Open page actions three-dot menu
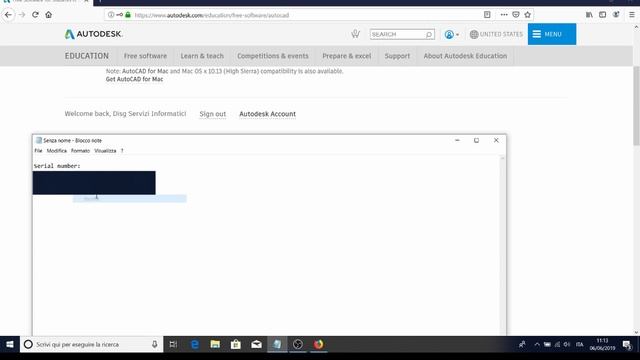 (x=504, y=15)
